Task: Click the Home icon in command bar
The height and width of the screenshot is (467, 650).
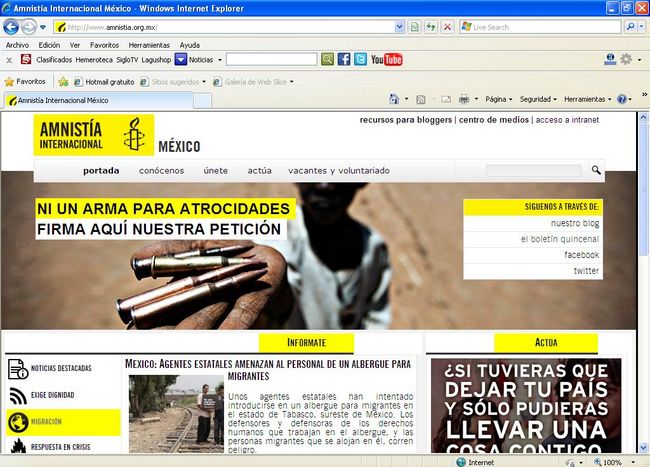Action: (394, 100)
